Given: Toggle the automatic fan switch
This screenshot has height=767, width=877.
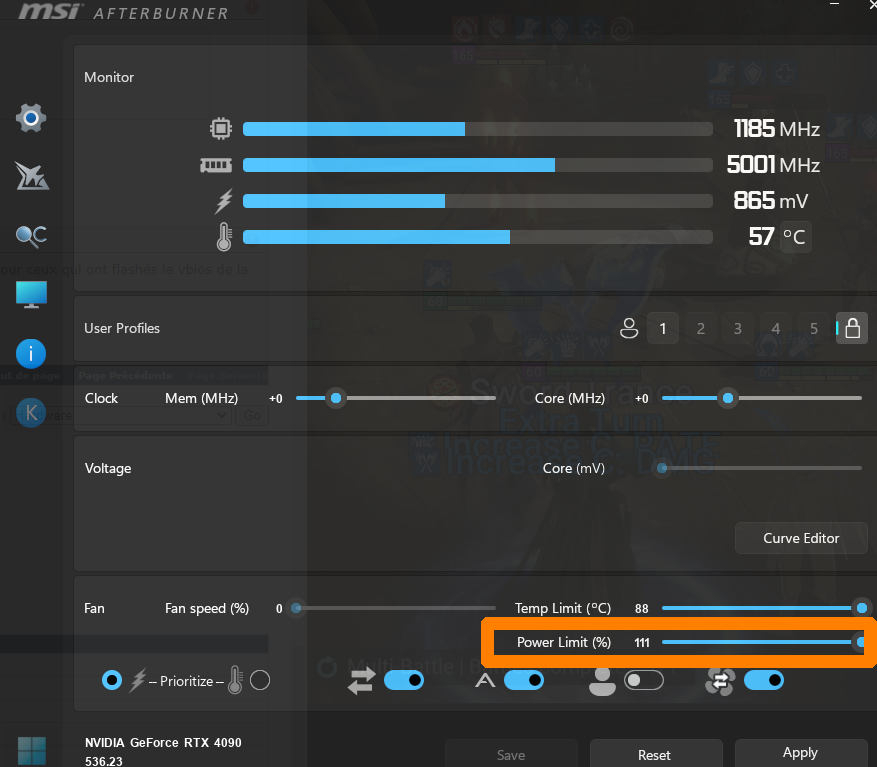Looking at the screenshot, I should (x=524, y=680).
